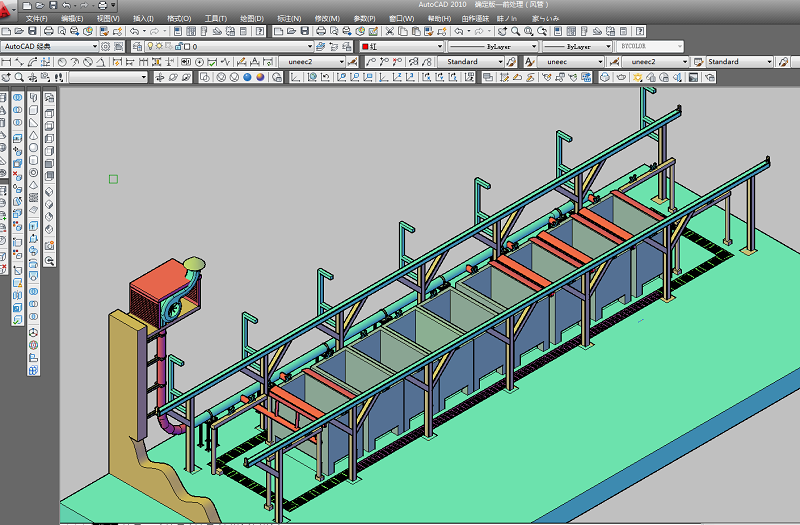Click the green pickbox square in viewport

tap(113, 179)
